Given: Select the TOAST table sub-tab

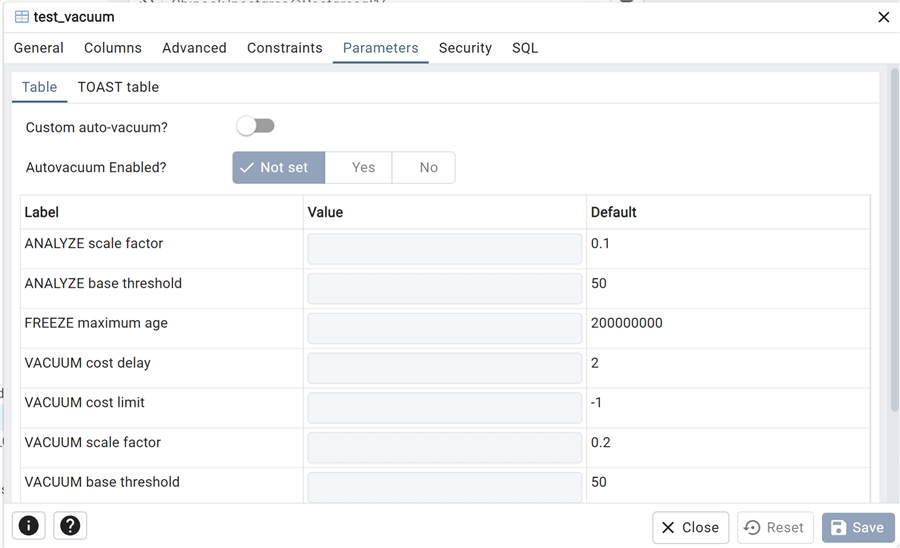Looking at the screenshot, I should tap(118, 87).
